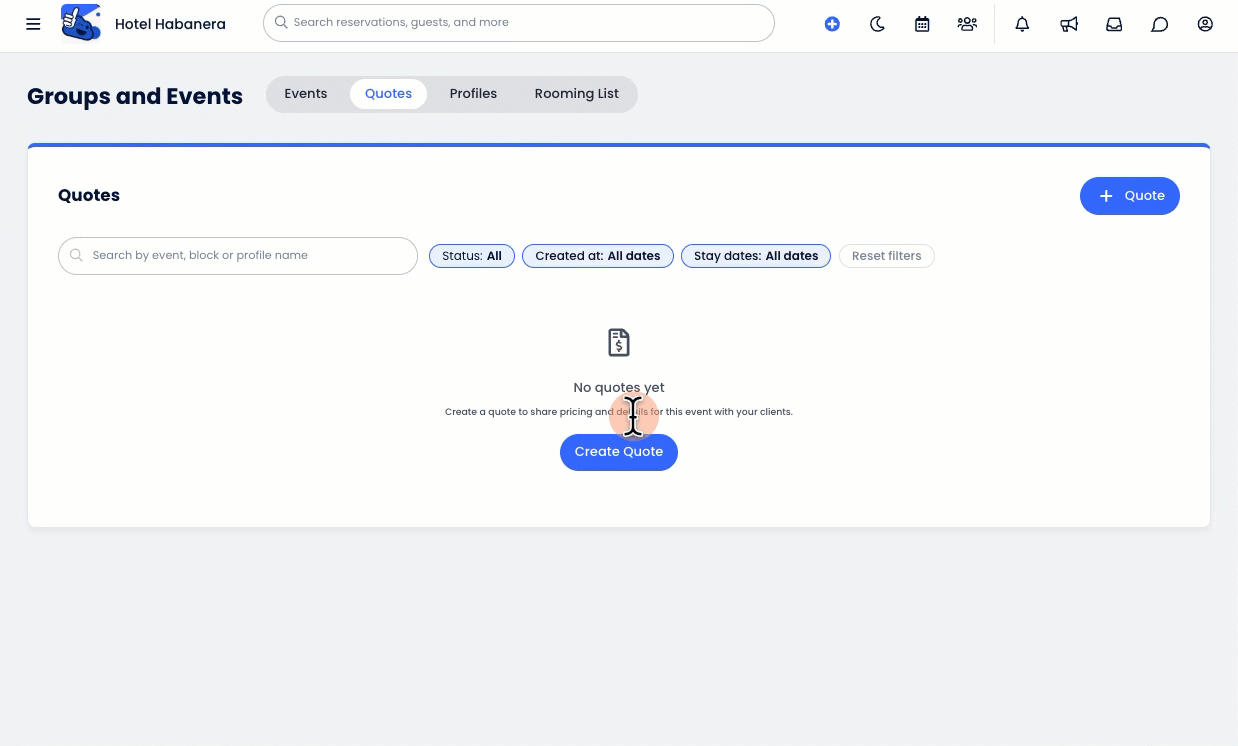The height and width of the screenshot is (746, 1238).
Task: Switch to the Events tab
Action: (x=306, y=94)
